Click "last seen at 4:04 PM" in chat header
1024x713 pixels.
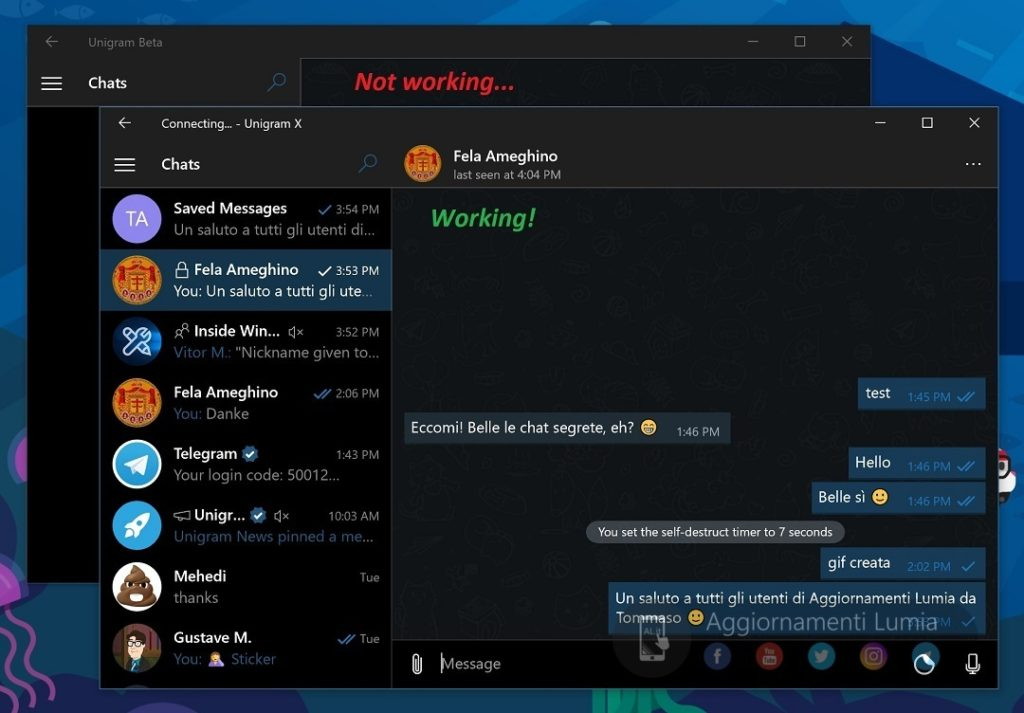[507, 175]
